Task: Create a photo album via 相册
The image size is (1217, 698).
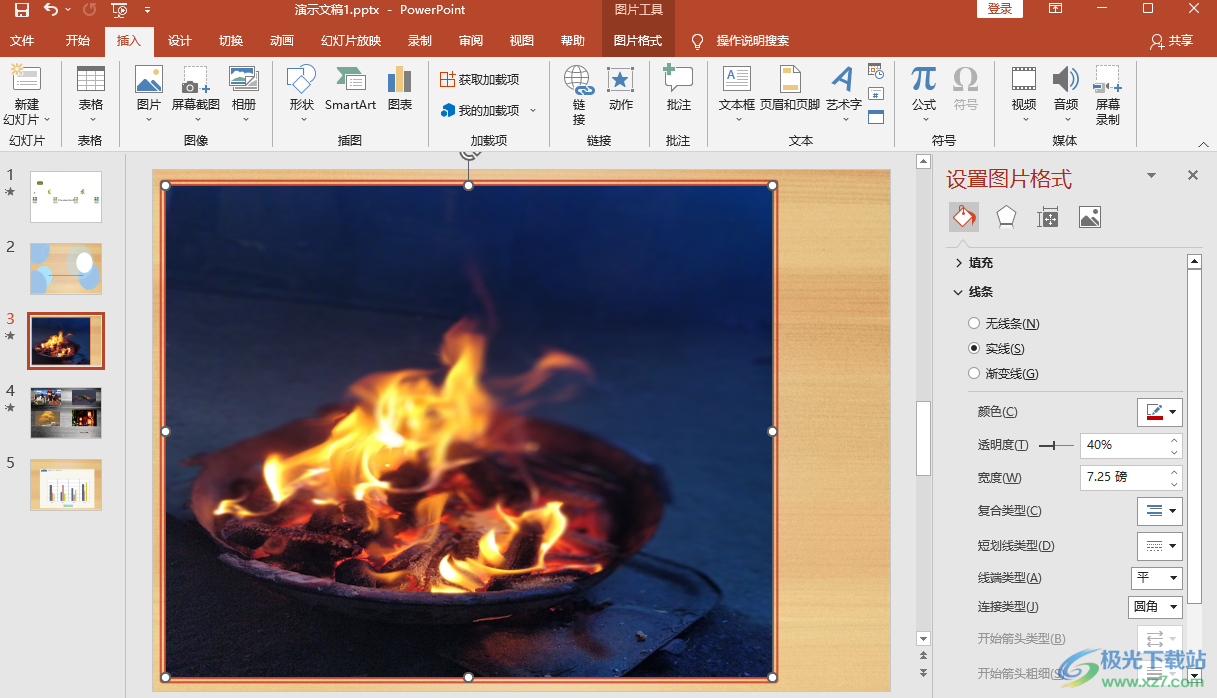Action: tap(244, 96)
